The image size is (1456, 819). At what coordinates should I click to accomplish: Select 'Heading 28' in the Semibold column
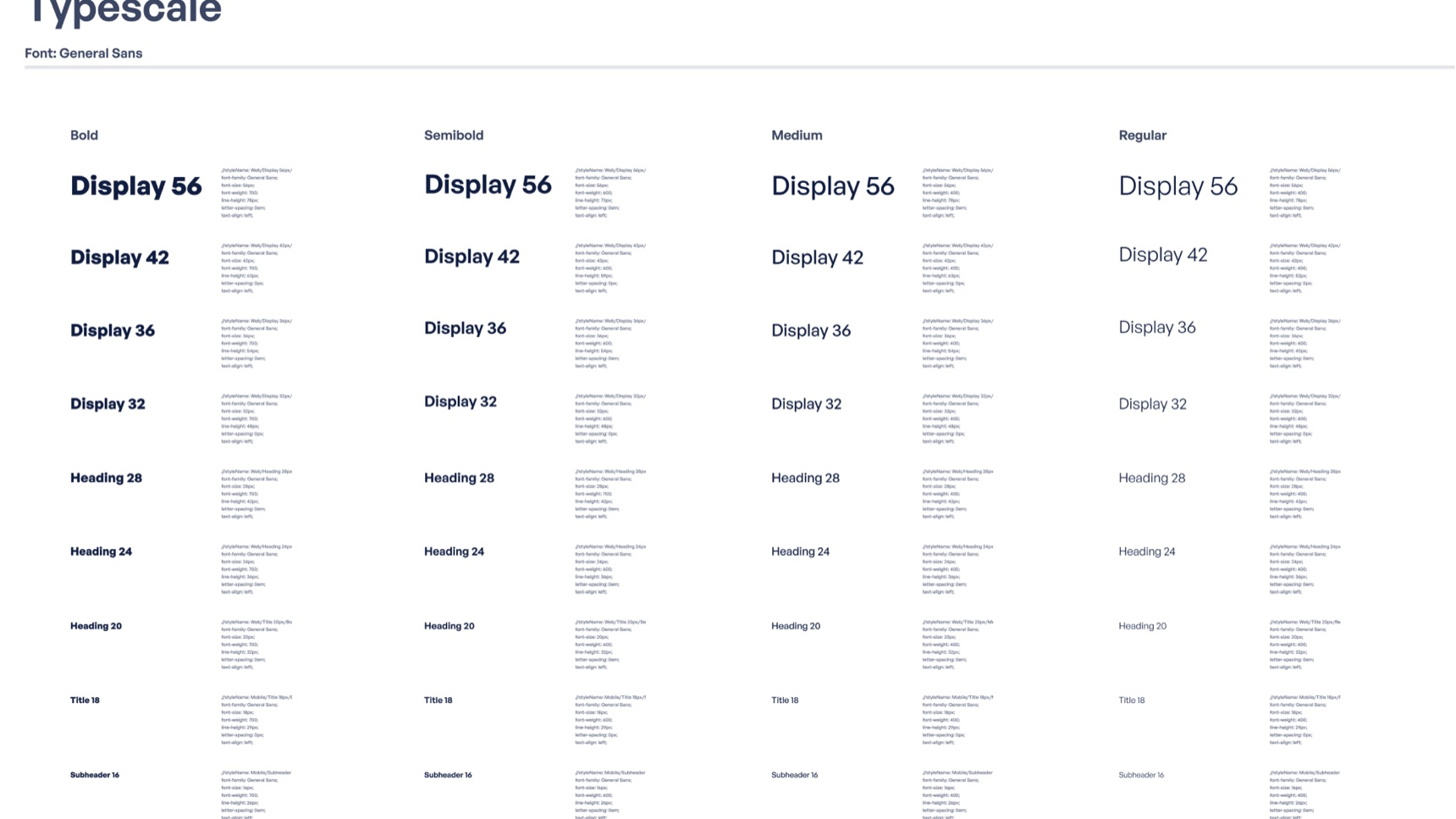[x=459, y=478]
